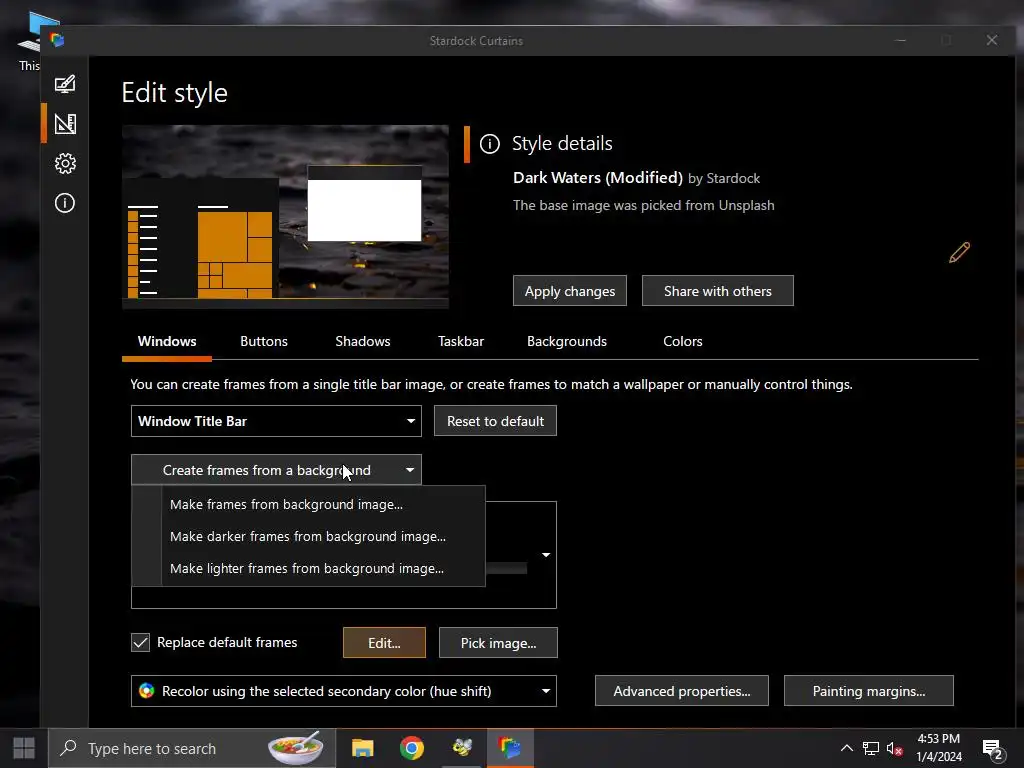Viewport: 1024px width, 768px height.
Task: Switch to the Windows tab
Action: (167, 341)
